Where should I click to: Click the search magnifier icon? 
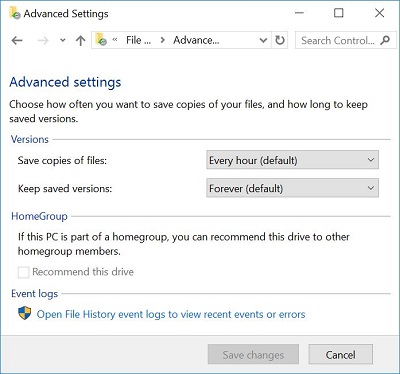tap(385, 40)
